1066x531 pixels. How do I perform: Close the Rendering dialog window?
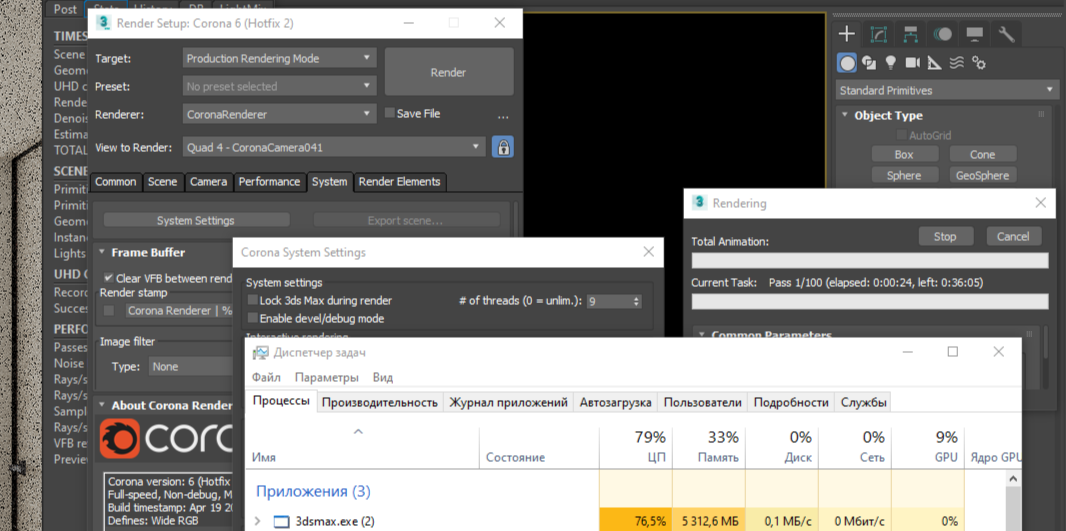(x=1040, y=203)
